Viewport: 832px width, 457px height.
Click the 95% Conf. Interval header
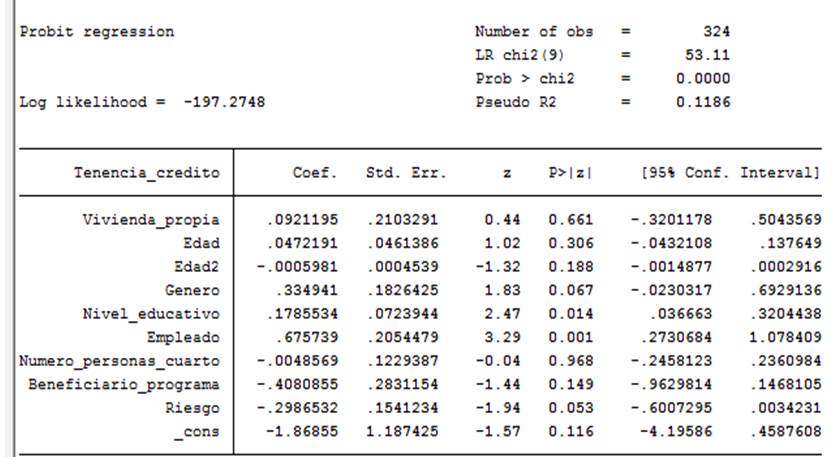pos(730,172)
